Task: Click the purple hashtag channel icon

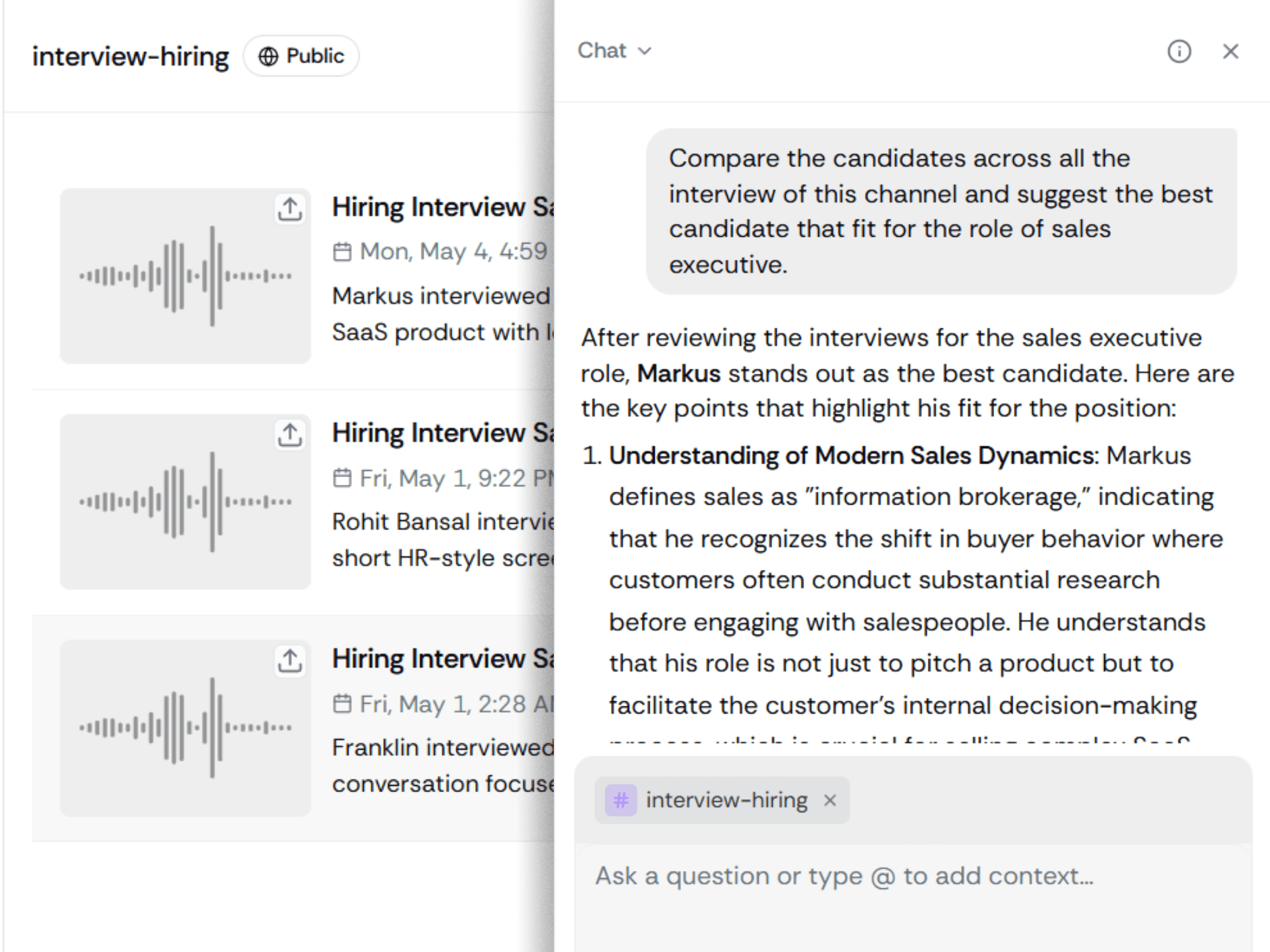Action: click(620, 800)
